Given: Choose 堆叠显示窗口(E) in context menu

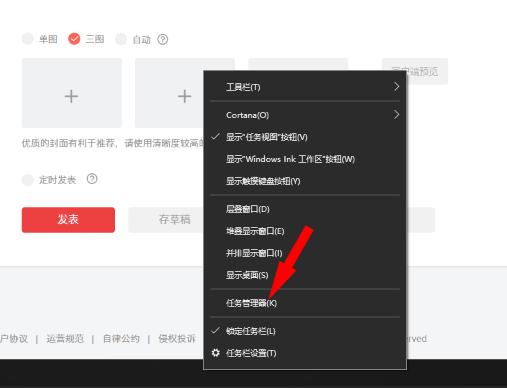Looking at the screenshot, I should pos(305,231).
